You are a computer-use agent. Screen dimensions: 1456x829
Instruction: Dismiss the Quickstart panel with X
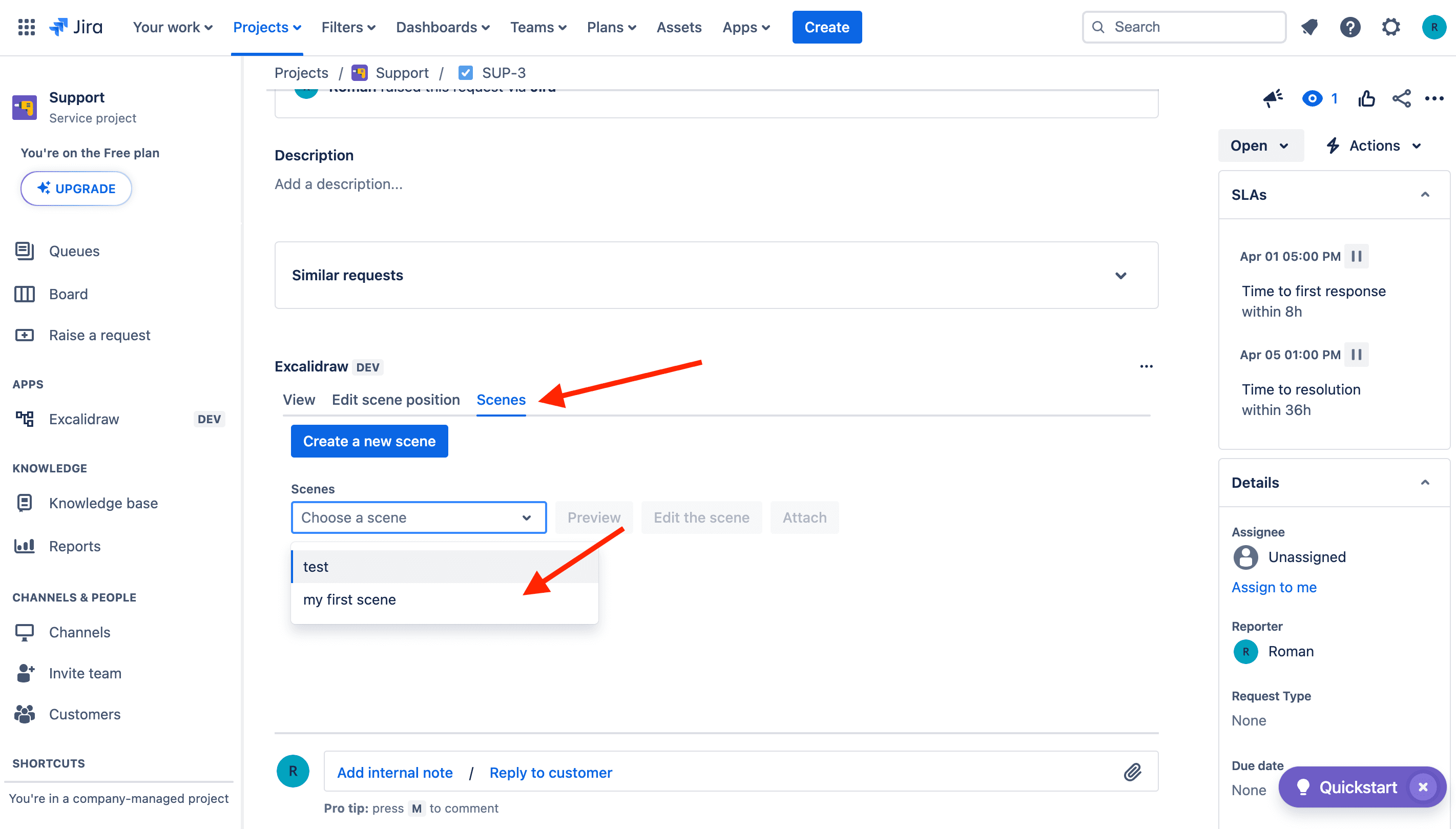[x=1423, y=787]
